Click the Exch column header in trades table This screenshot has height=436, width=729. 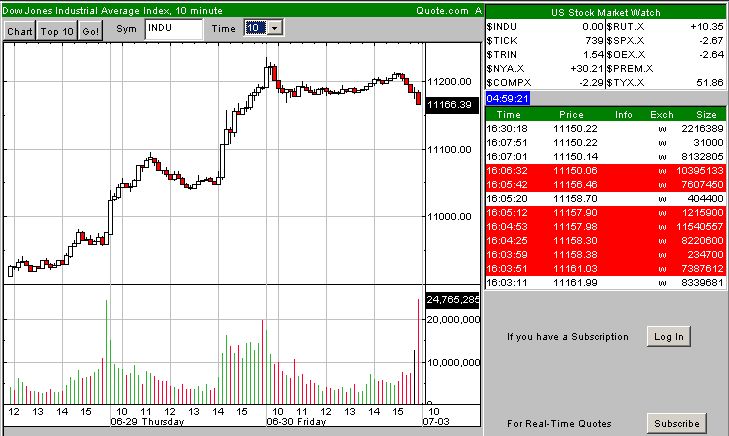662,114
